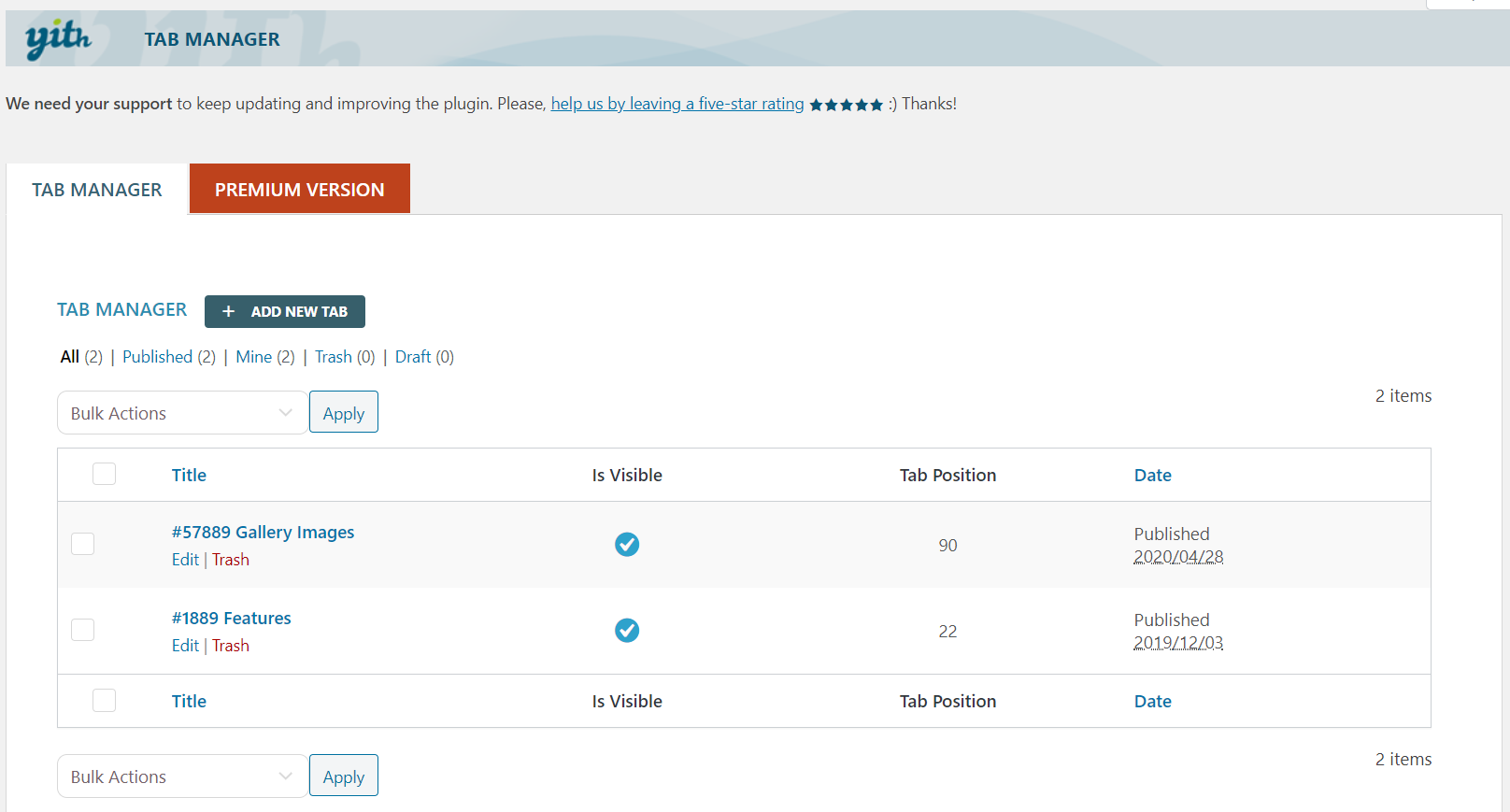Click the Tab Position value 90
The width and height of the screenshot is (1510, 812).
pyautogui.click(x=947, y=545)
